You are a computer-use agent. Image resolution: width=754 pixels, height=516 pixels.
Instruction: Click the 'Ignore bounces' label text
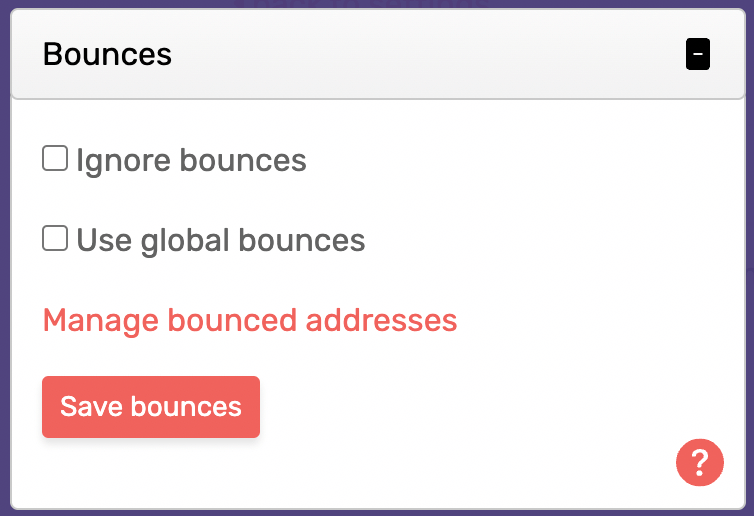coord(191,161)
